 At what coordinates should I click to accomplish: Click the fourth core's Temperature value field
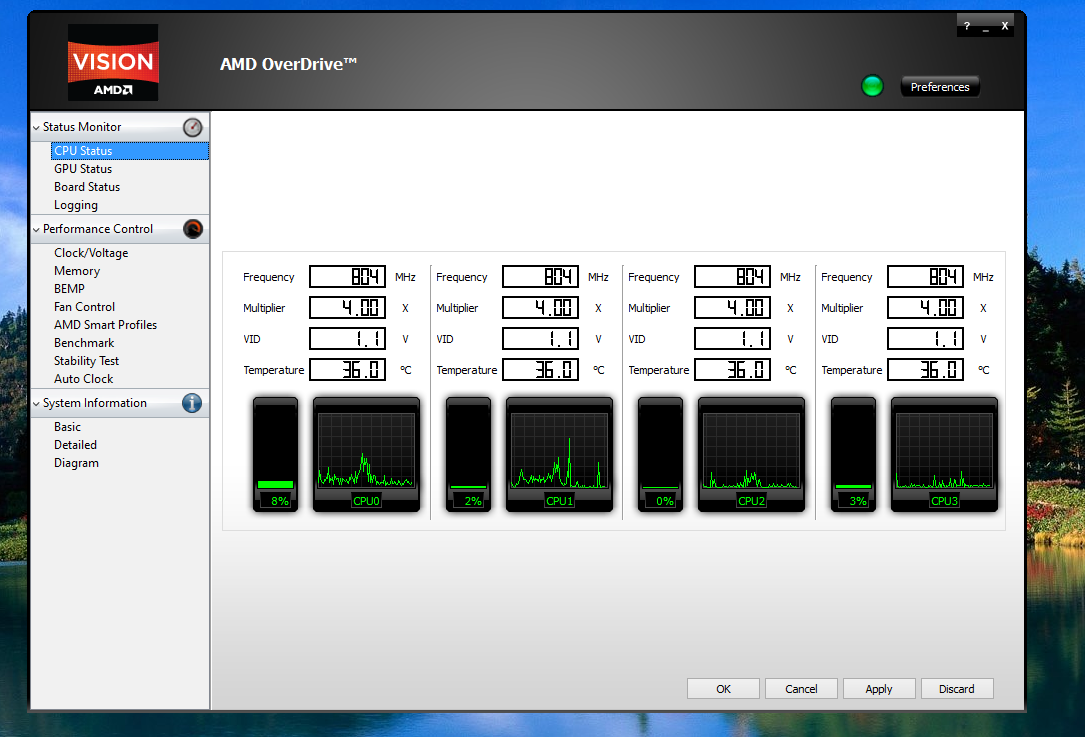pos(925,370)
